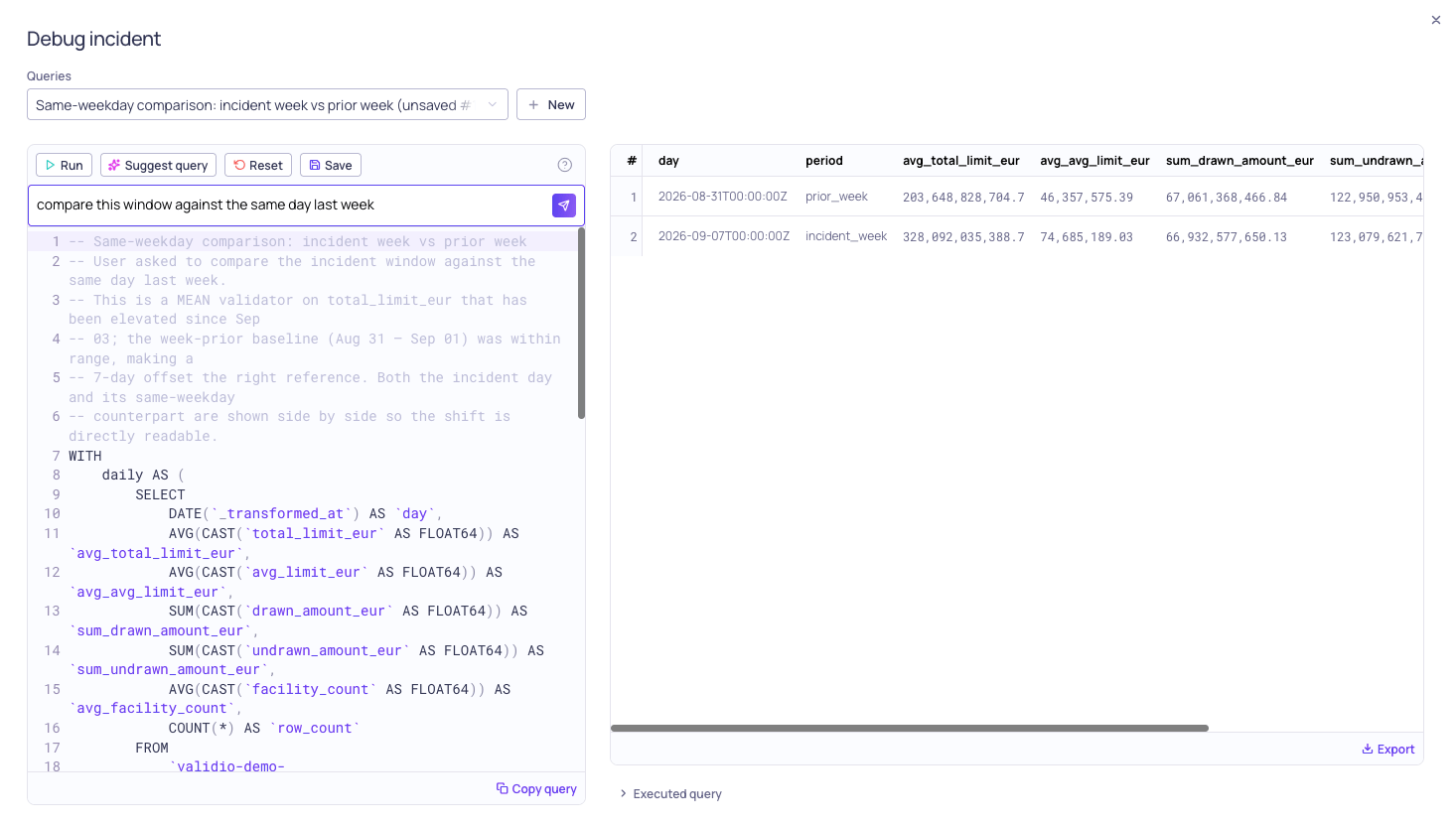Copy query to clipboard

point(536,788)
